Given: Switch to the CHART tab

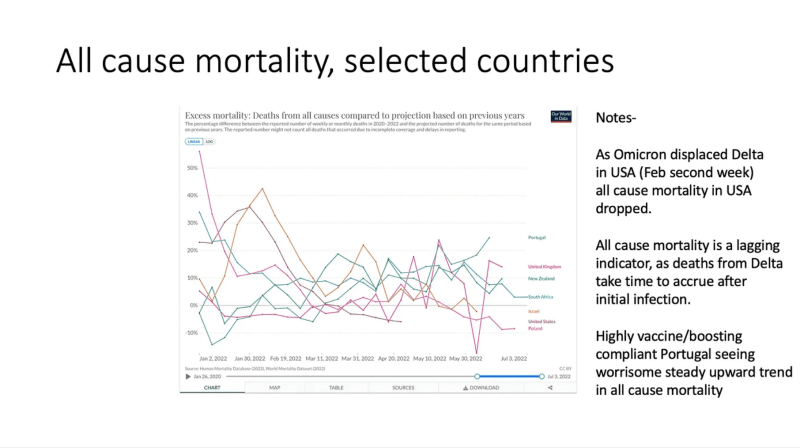Looking at the screenshot, I should (212, 388).
